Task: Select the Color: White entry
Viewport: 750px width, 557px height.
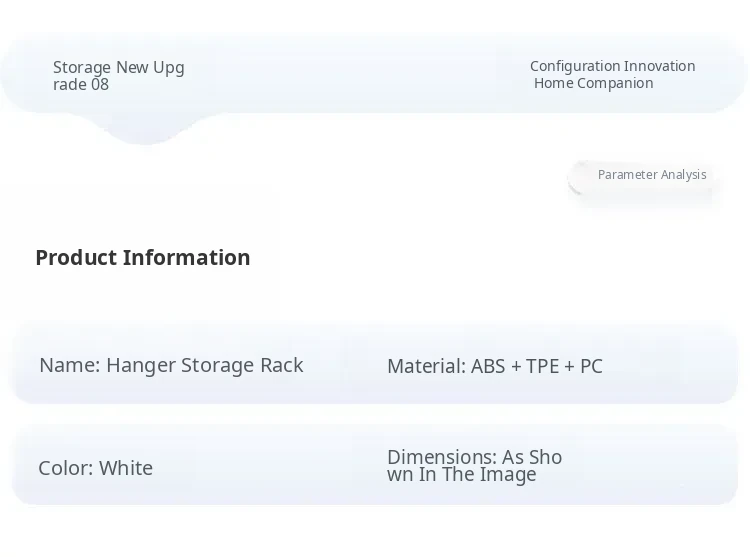Action: (95, 468)
